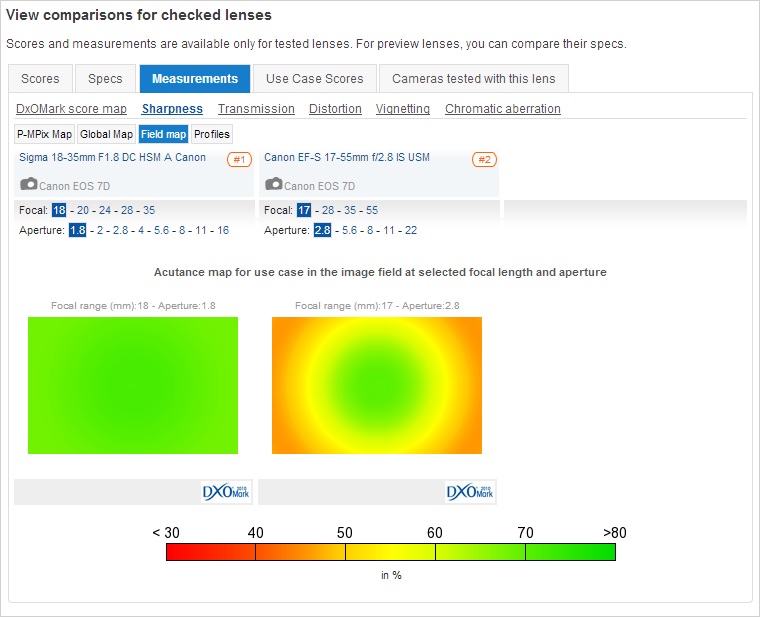Click the green 70-80 scale segment
The height and width of the screenshot is (617, 760).
coord(570,552)
